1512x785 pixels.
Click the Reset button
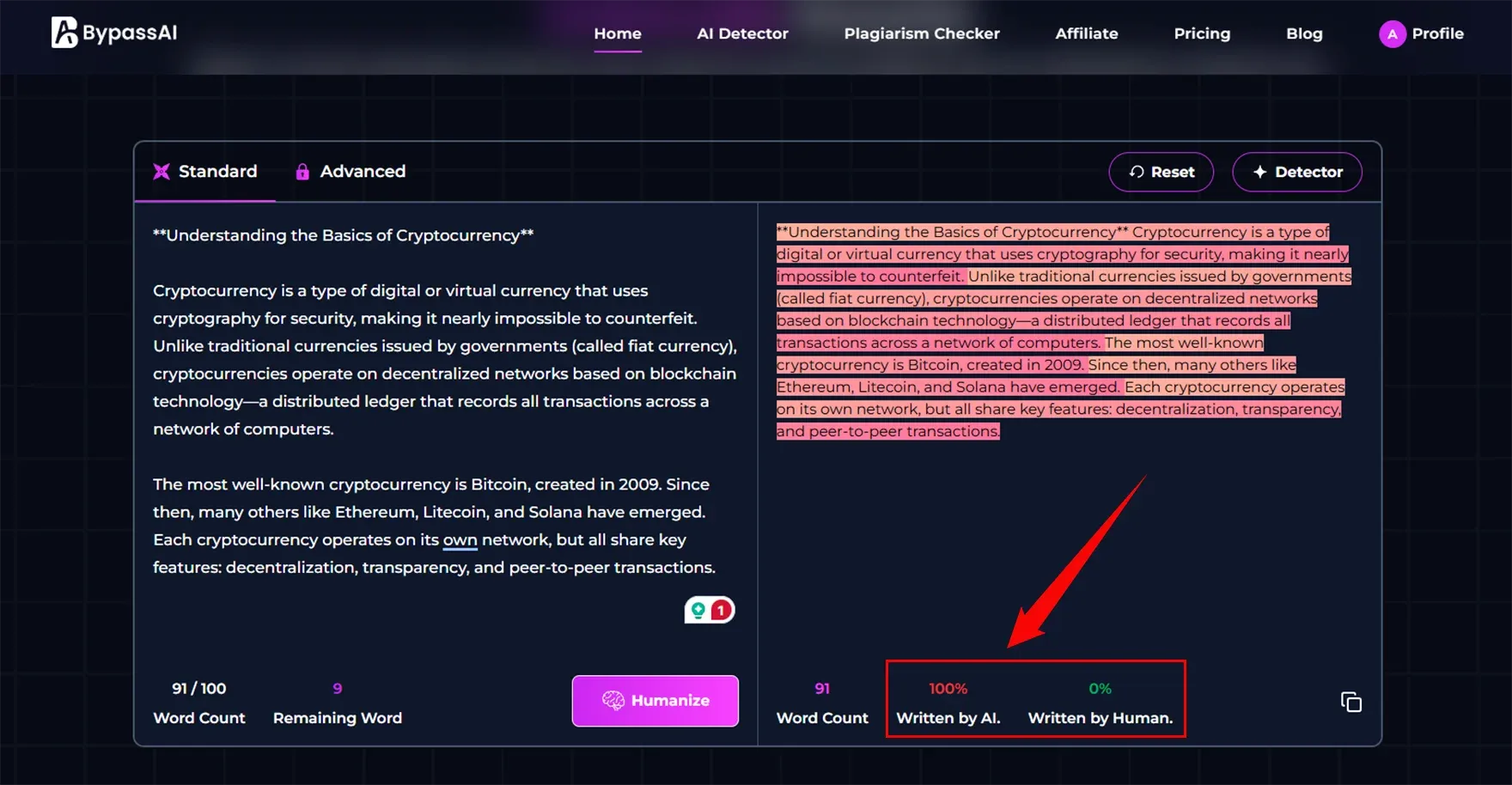tap(1161, 172)
